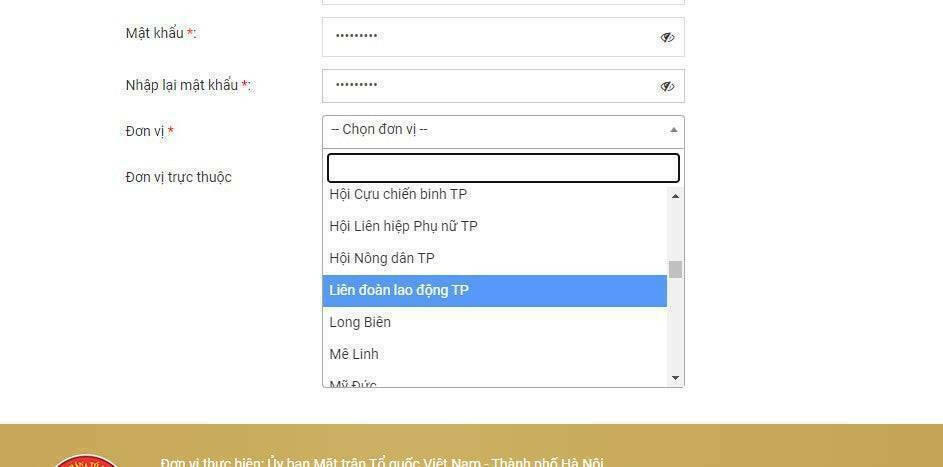Select the partially visible Mỹ Đức option
The width and height of the screenshot is (943, 467).
[x=494, y=382]
